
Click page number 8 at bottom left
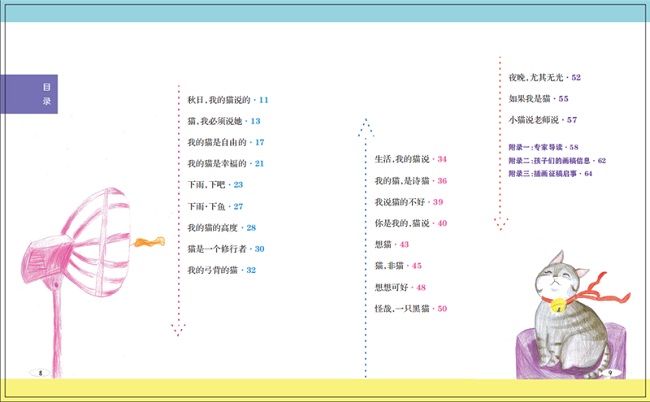40,372
